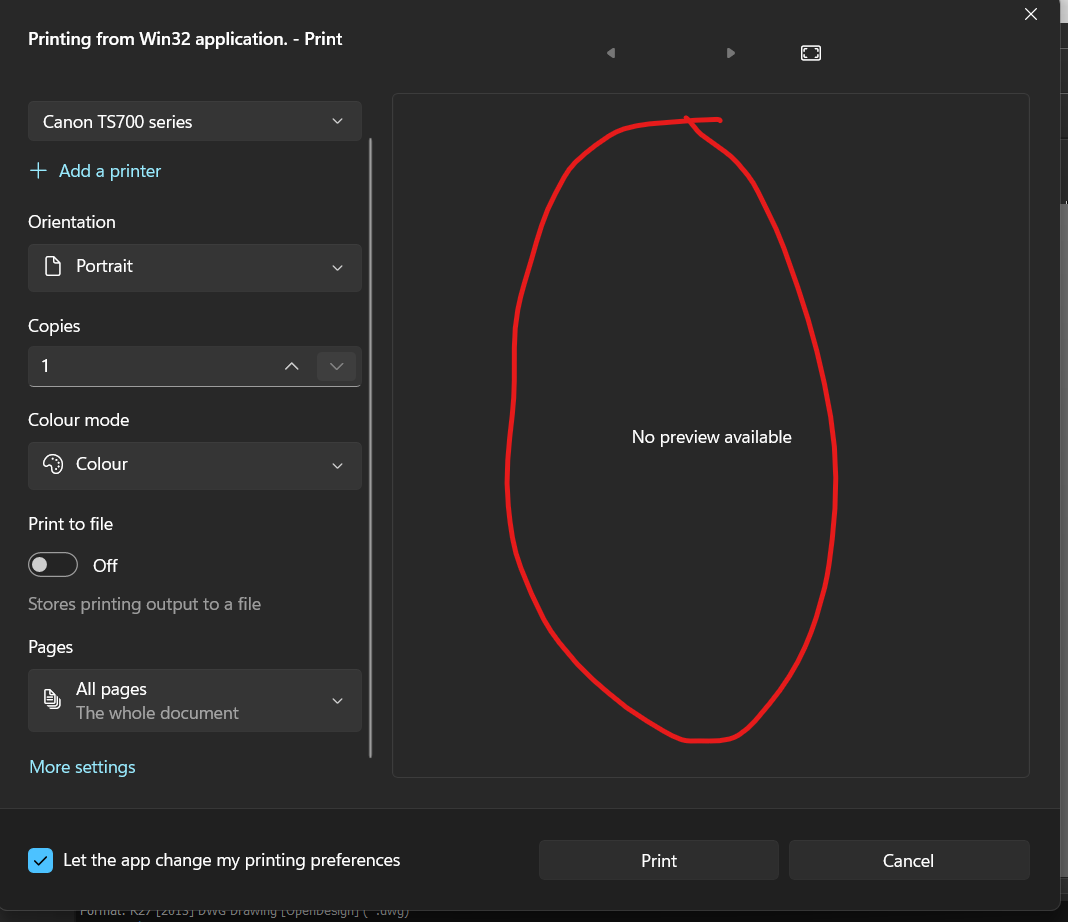Click the plus icon beside Add a printer
This screenshot has width=1068, height=922.
[38, 171]
